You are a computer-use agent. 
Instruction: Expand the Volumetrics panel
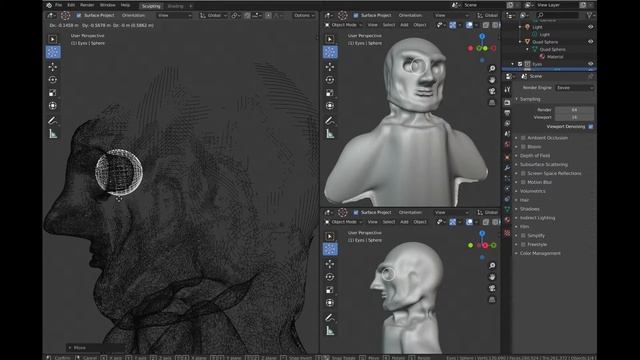(x=532, y=191)
